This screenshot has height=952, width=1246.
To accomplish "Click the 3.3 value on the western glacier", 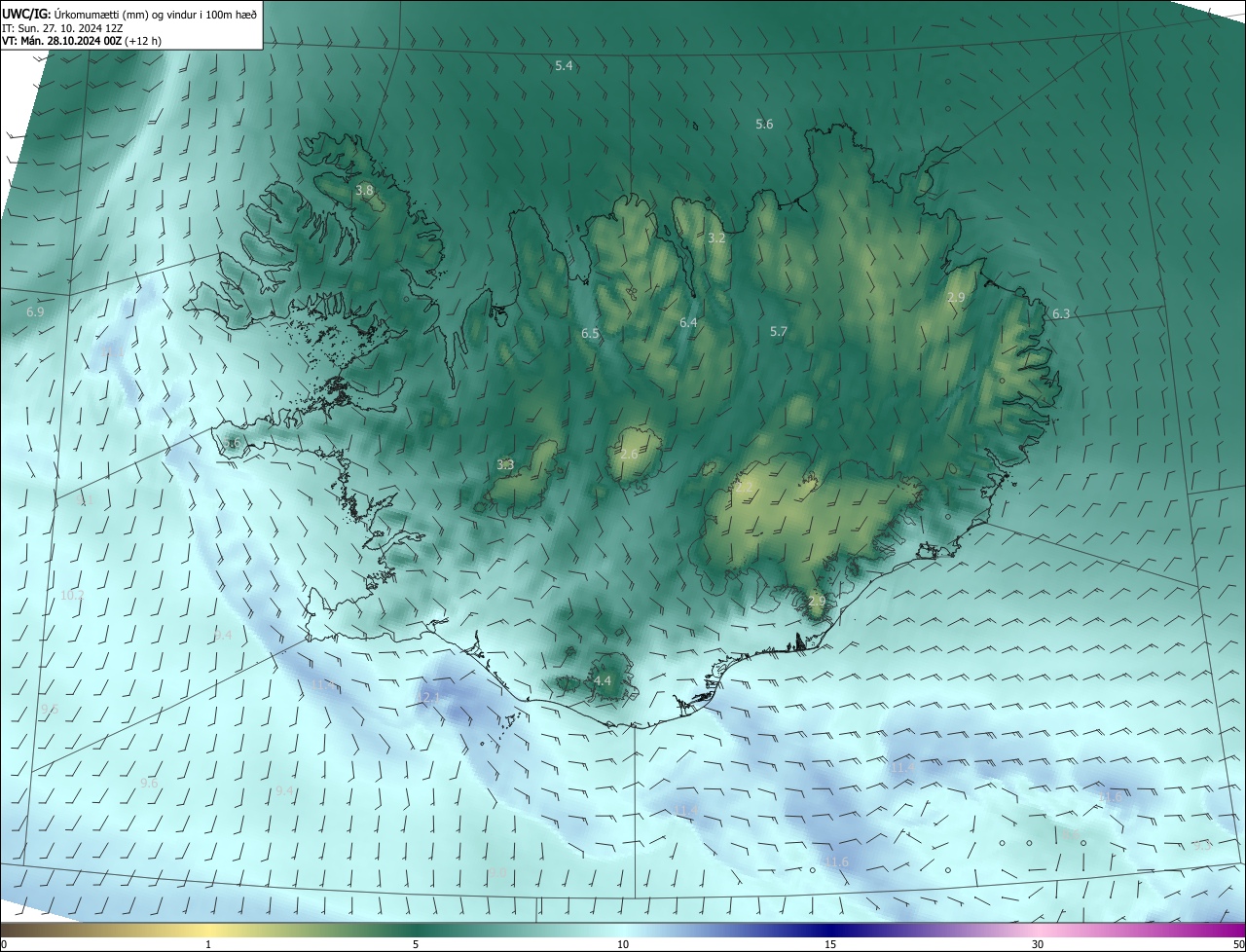I will coord(505,464).
